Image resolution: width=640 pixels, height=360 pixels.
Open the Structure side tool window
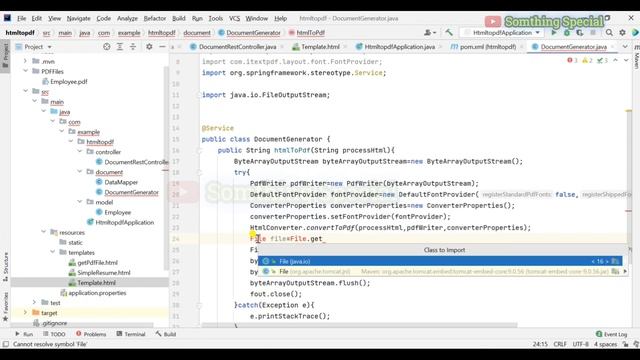(x=5, y=266)
